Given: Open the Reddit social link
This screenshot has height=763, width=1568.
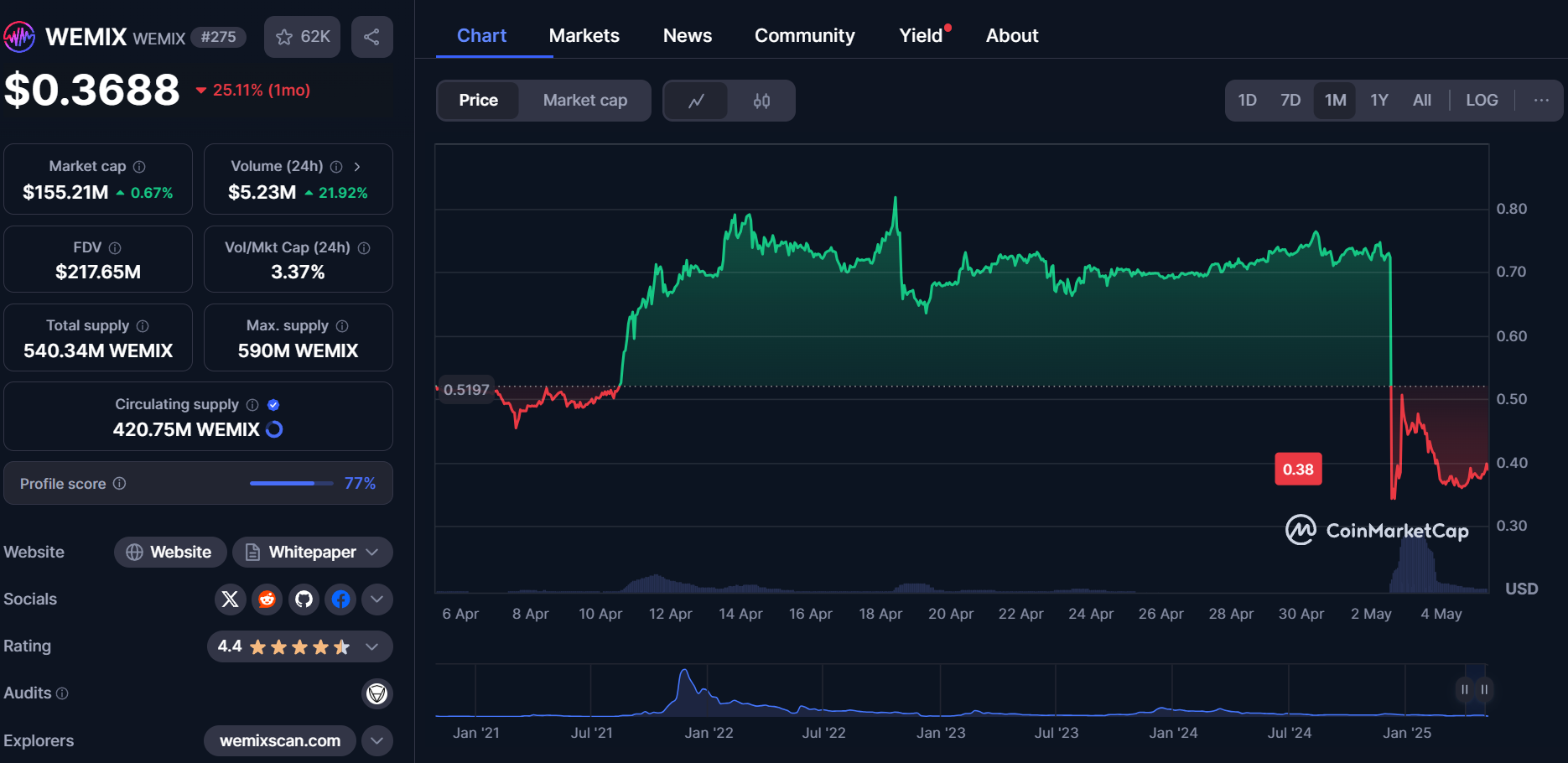Looking at the screenshot, I should pos(267,599).
